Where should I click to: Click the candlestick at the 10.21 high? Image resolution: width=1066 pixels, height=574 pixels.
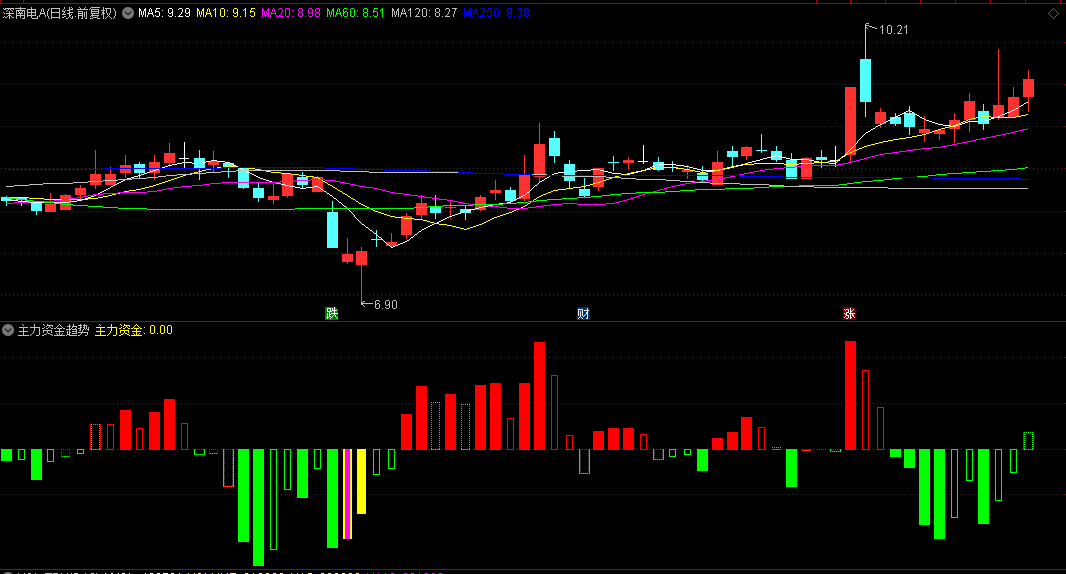(x=865, y=80)
